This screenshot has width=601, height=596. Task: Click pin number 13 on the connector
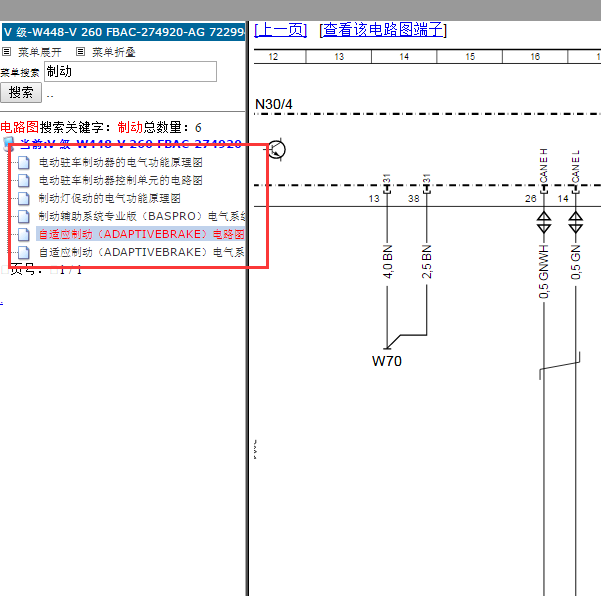coord(374,199)
